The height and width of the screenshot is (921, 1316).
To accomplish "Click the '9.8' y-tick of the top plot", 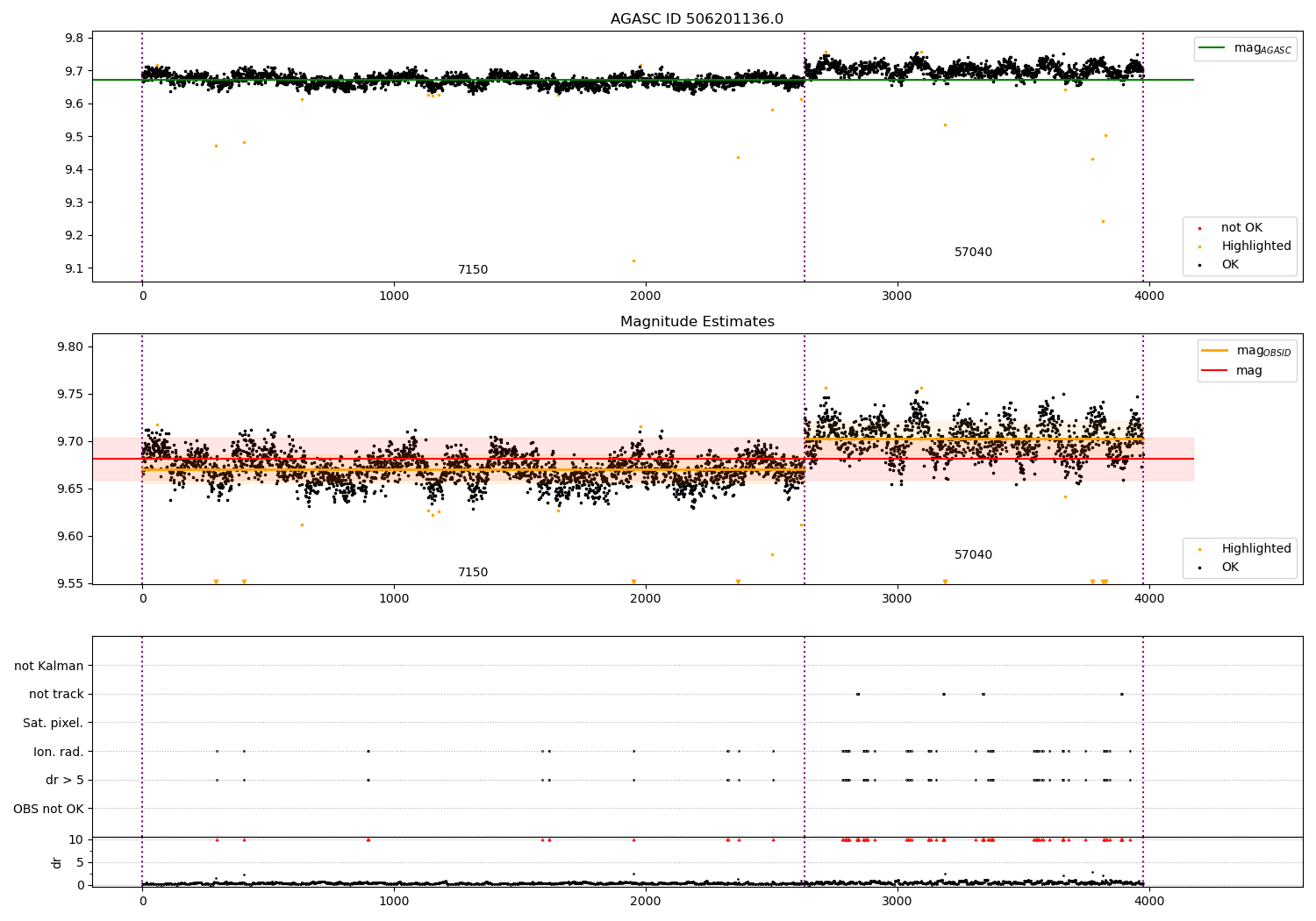I will point(75,38).
